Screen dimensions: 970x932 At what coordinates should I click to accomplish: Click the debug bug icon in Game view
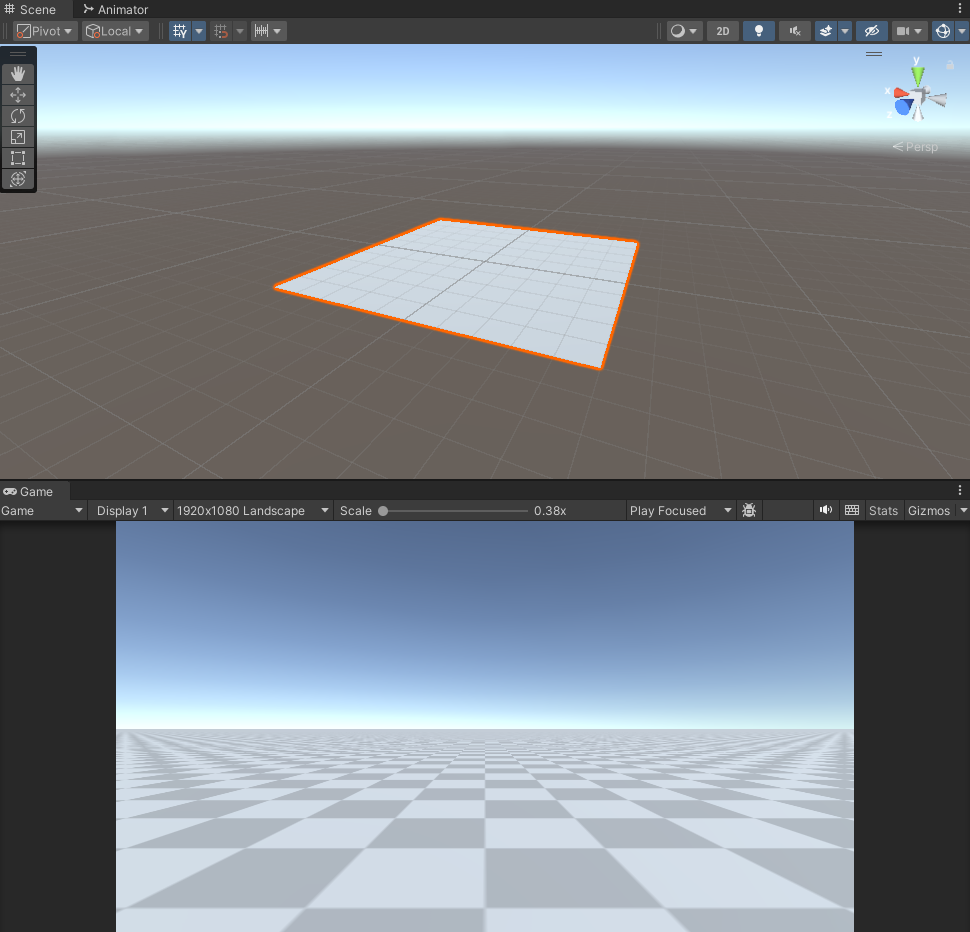click(749, 510)
